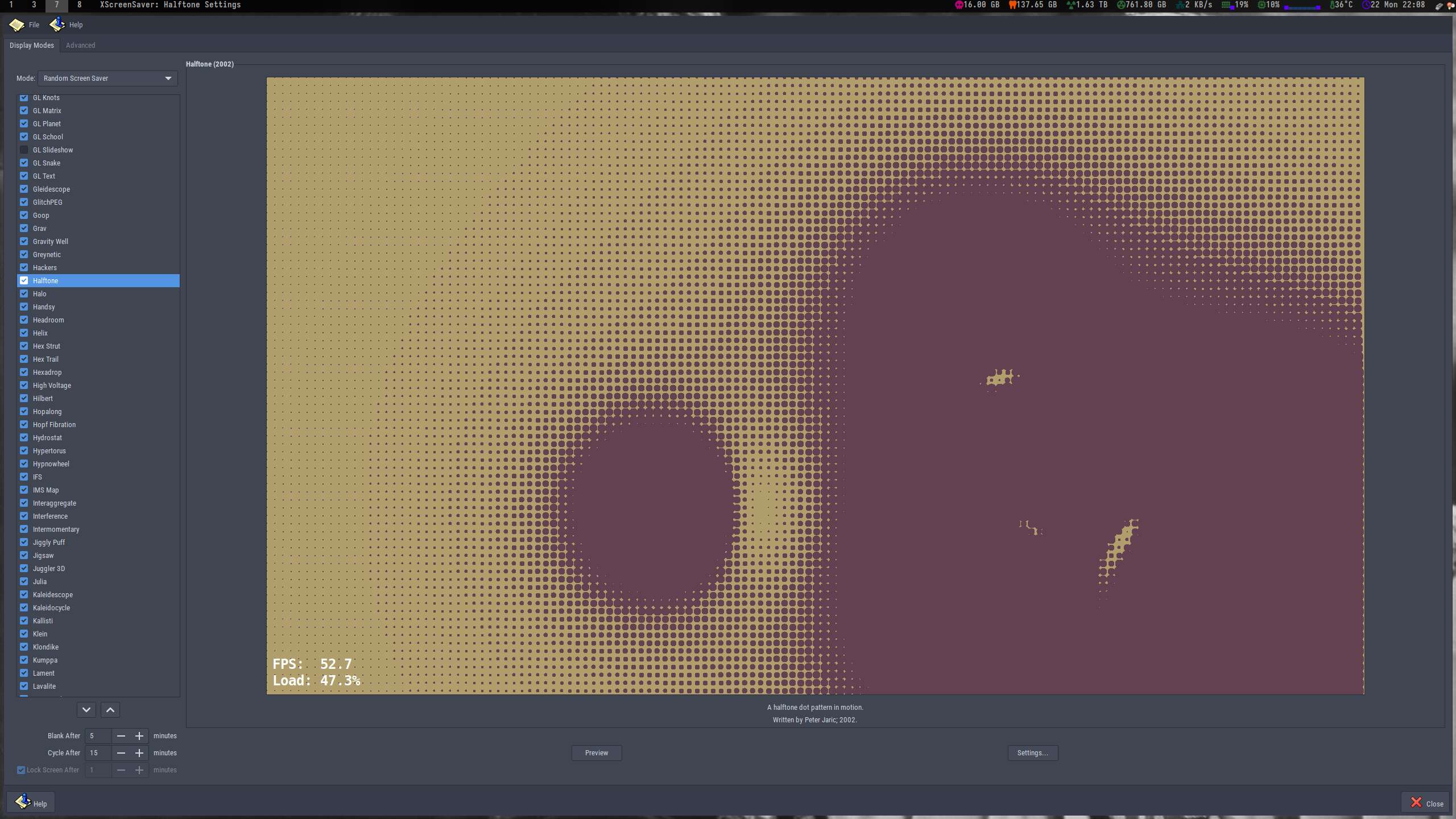
Task: Click the Blank After minutes input field
Action: (x=98, y=736)
